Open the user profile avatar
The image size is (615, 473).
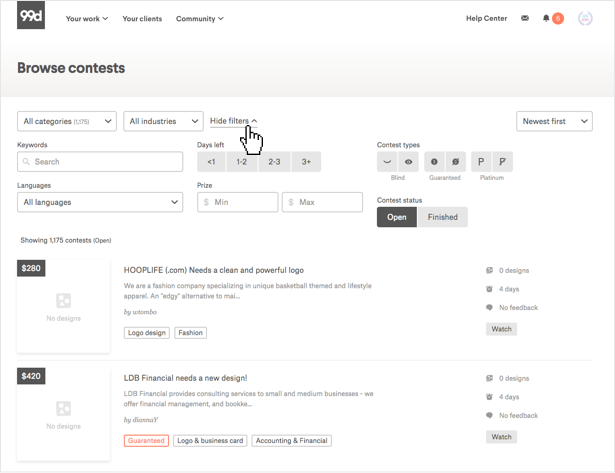(x=586, y=18)
